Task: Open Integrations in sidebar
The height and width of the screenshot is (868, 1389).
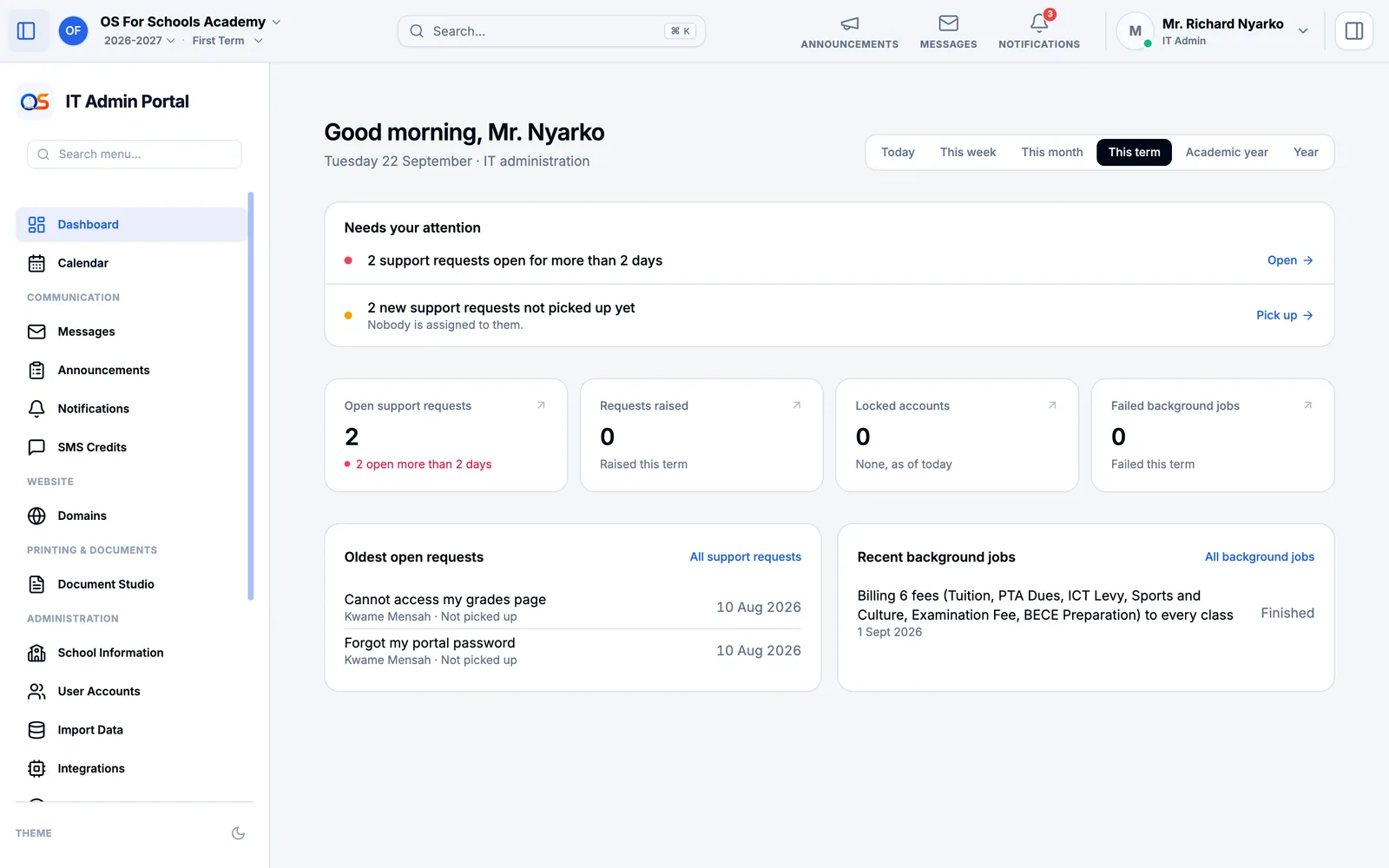Action: click(x=132, y=768)
